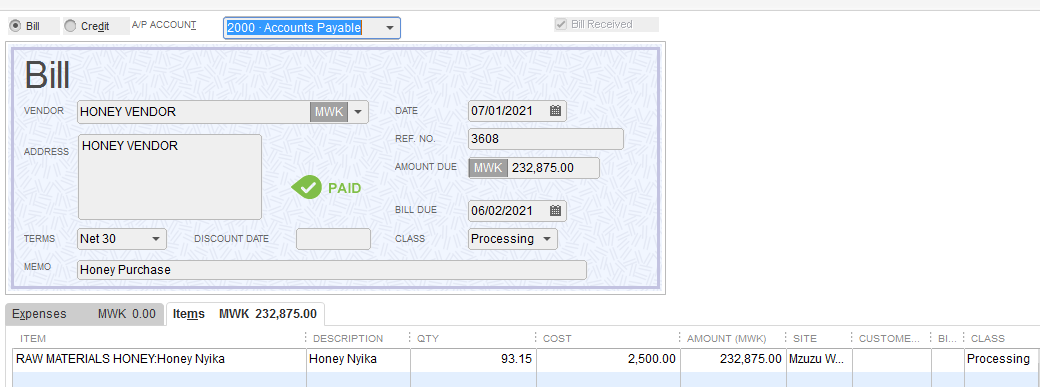
Task: Click the MWK currency badge beside vendor
Action: coord(329,112)
